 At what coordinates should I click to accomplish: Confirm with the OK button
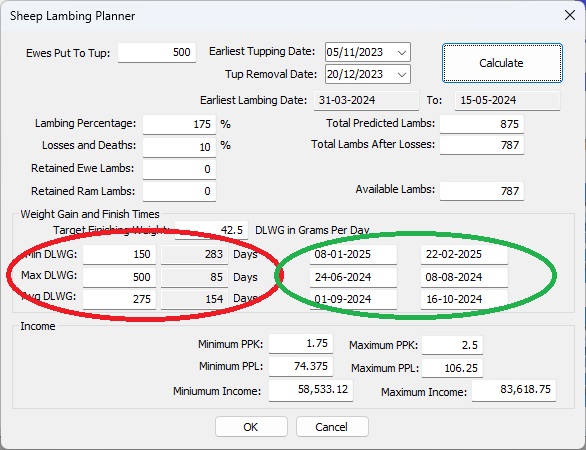[x=251, y=426]
